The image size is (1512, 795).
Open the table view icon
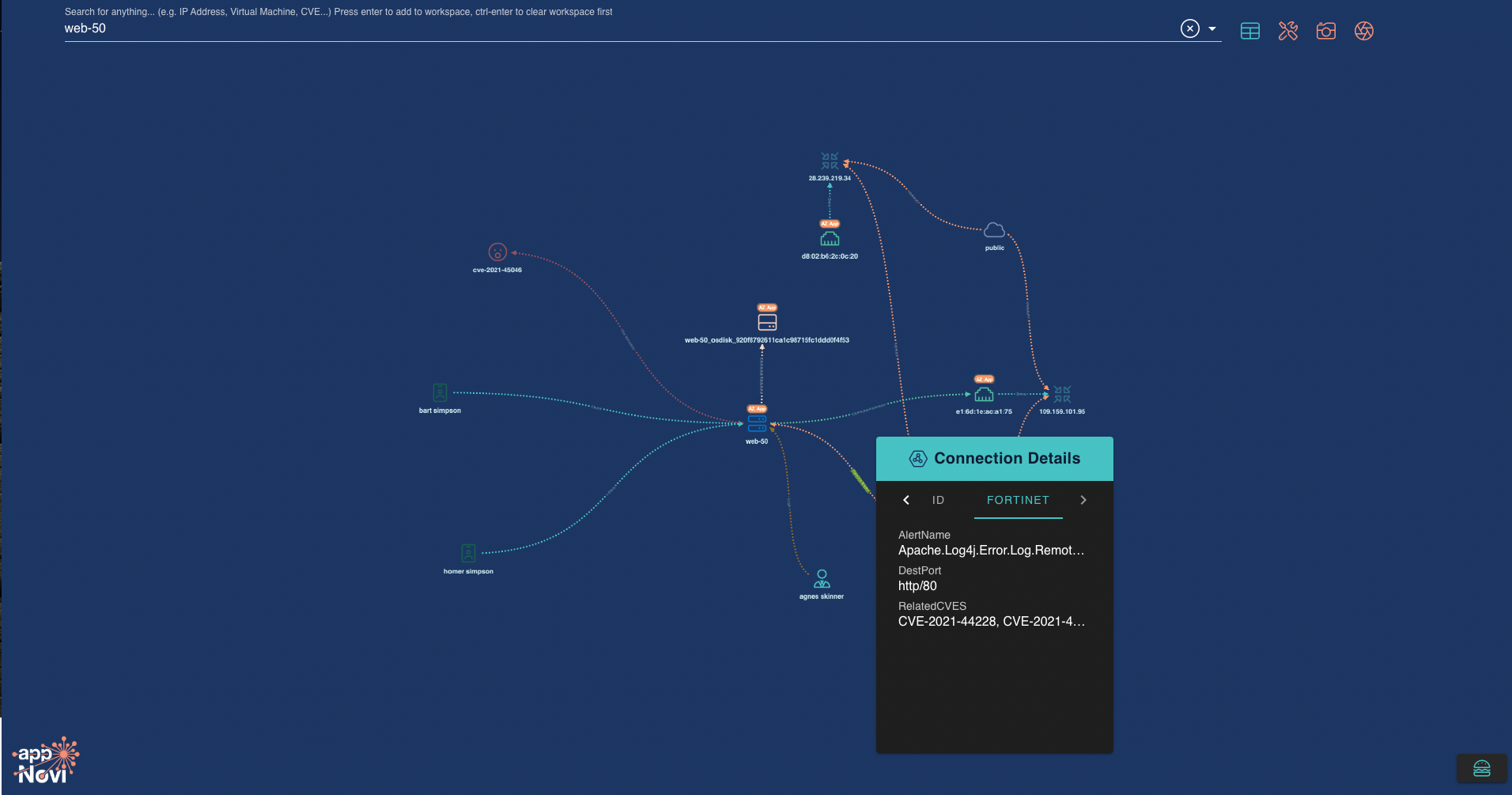(1249, 31)
